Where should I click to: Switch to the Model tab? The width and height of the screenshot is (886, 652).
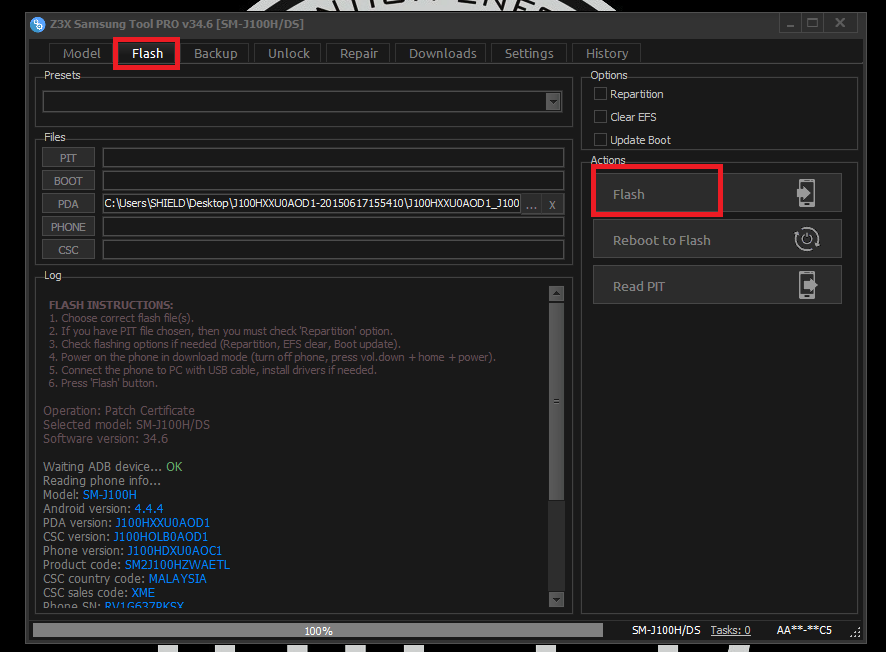pos(81,53)
